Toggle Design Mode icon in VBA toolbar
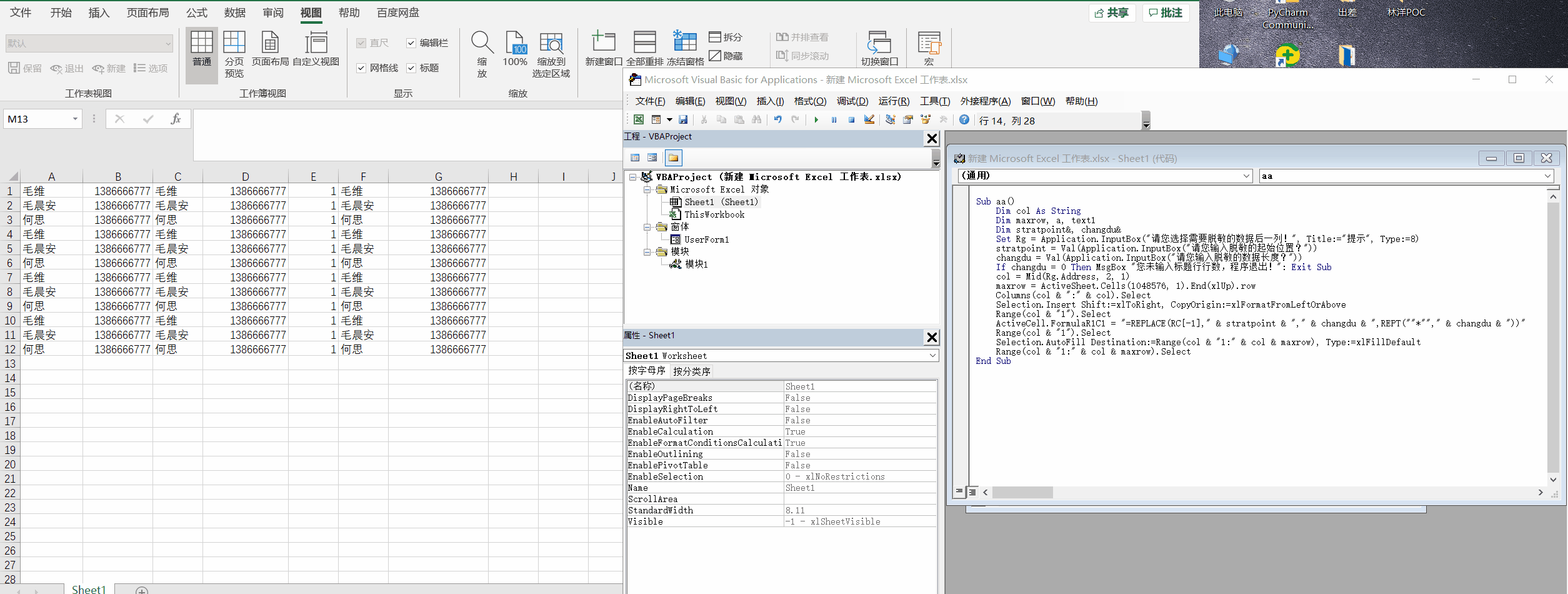This screenshot has height=594, width=1568. point(869,119)
